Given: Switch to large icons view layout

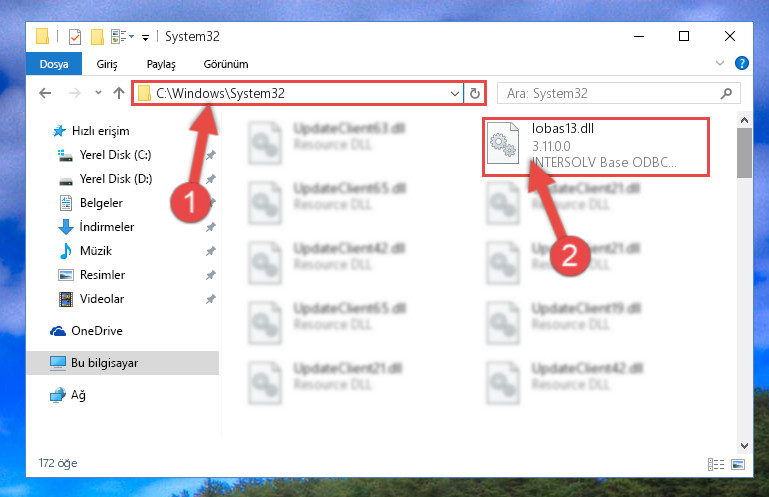Looking at the screenshot, I should [x=738, y=464].
